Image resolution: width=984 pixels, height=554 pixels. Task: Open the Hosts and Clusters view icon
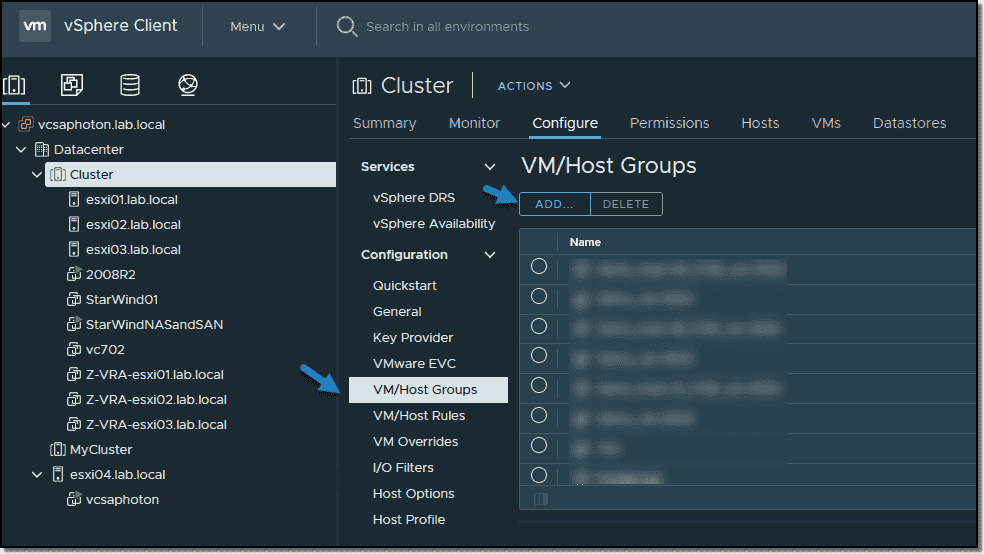[14, 85]
